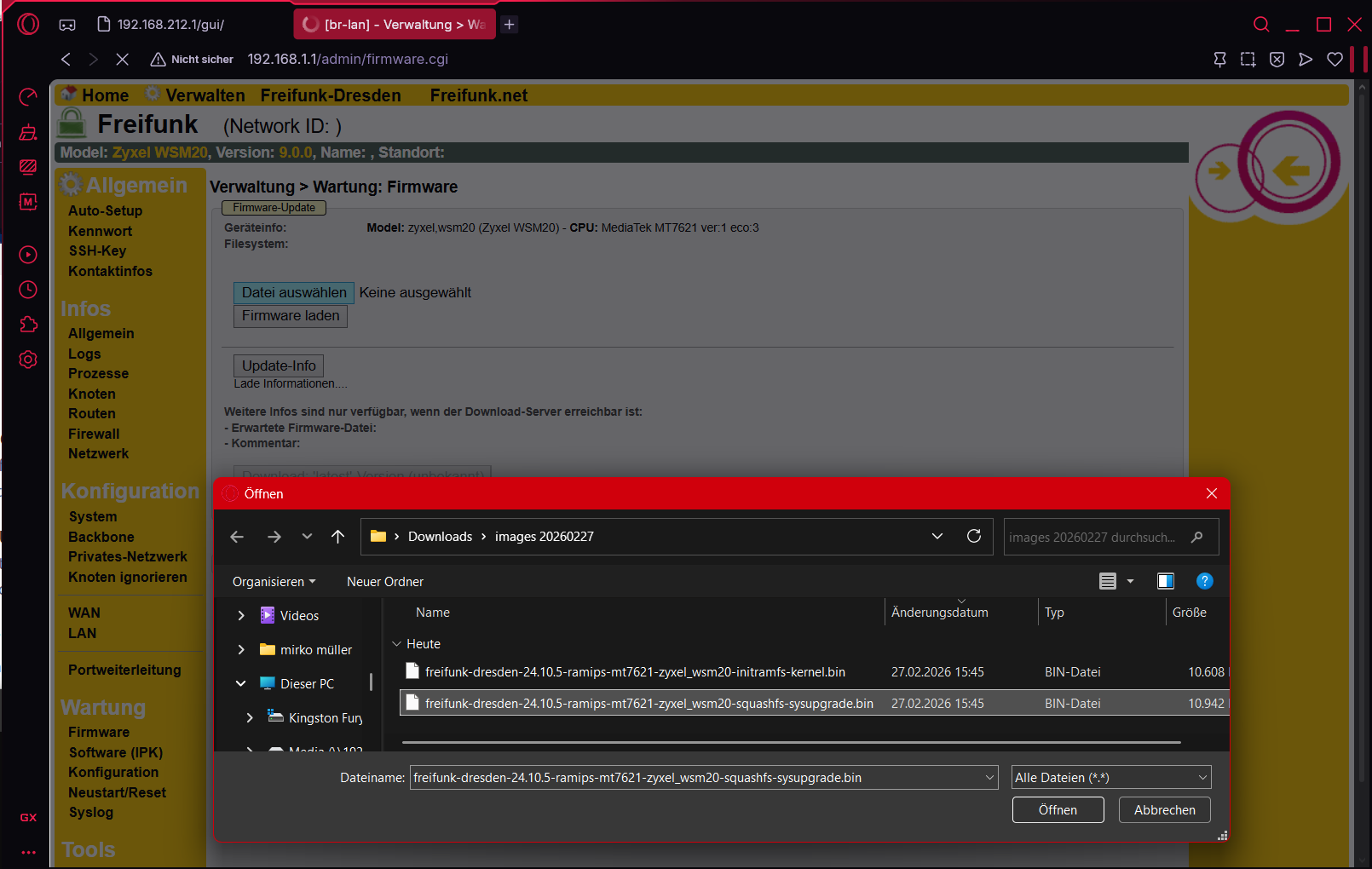Open Opera extensions cube icon
Image resolution: width=1372 pixels, height=869 pixels.
coord(28,325)
